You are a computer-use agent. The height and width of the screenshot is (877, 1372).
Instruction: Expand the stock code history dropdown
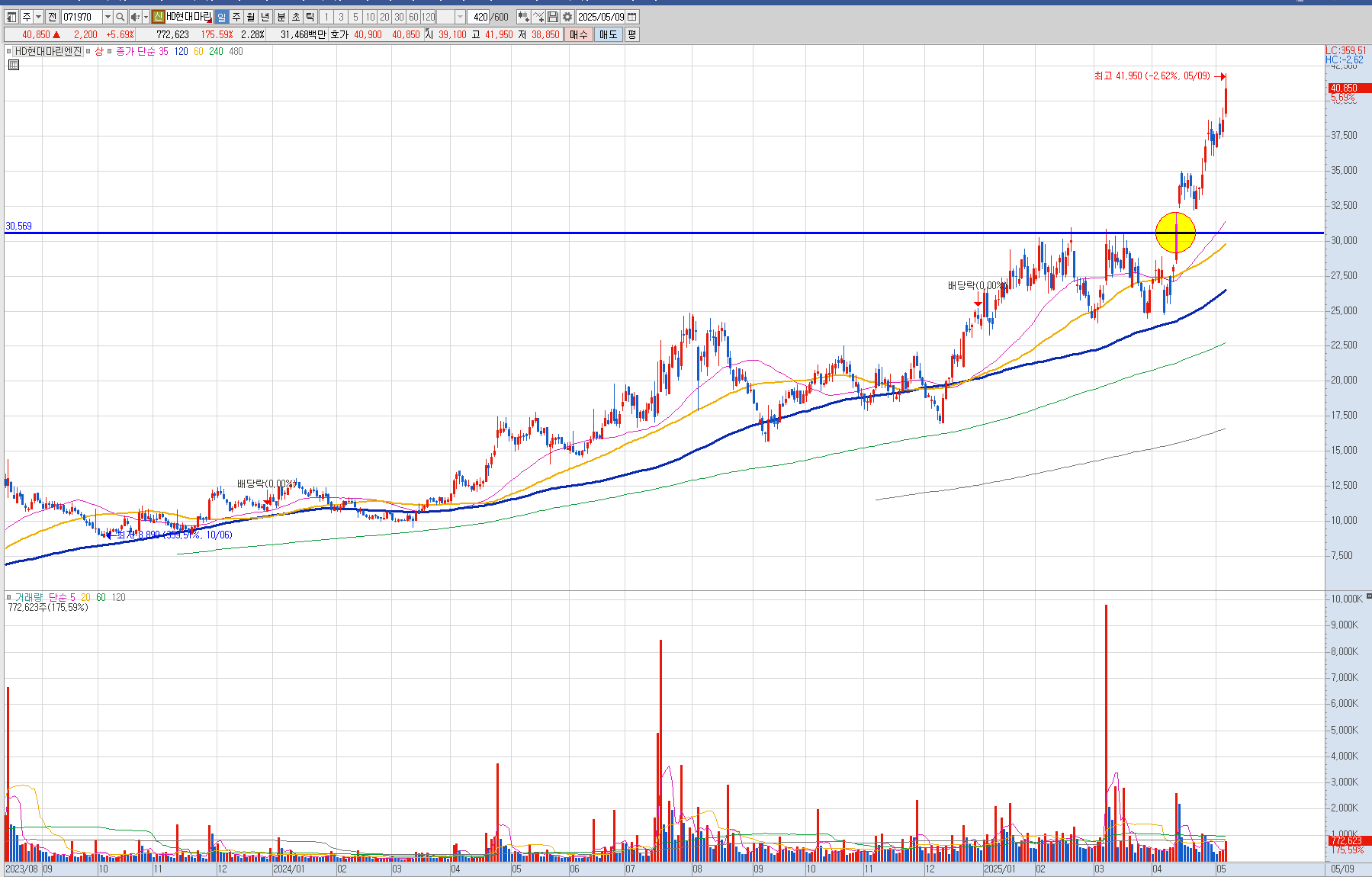pos(108,17)
